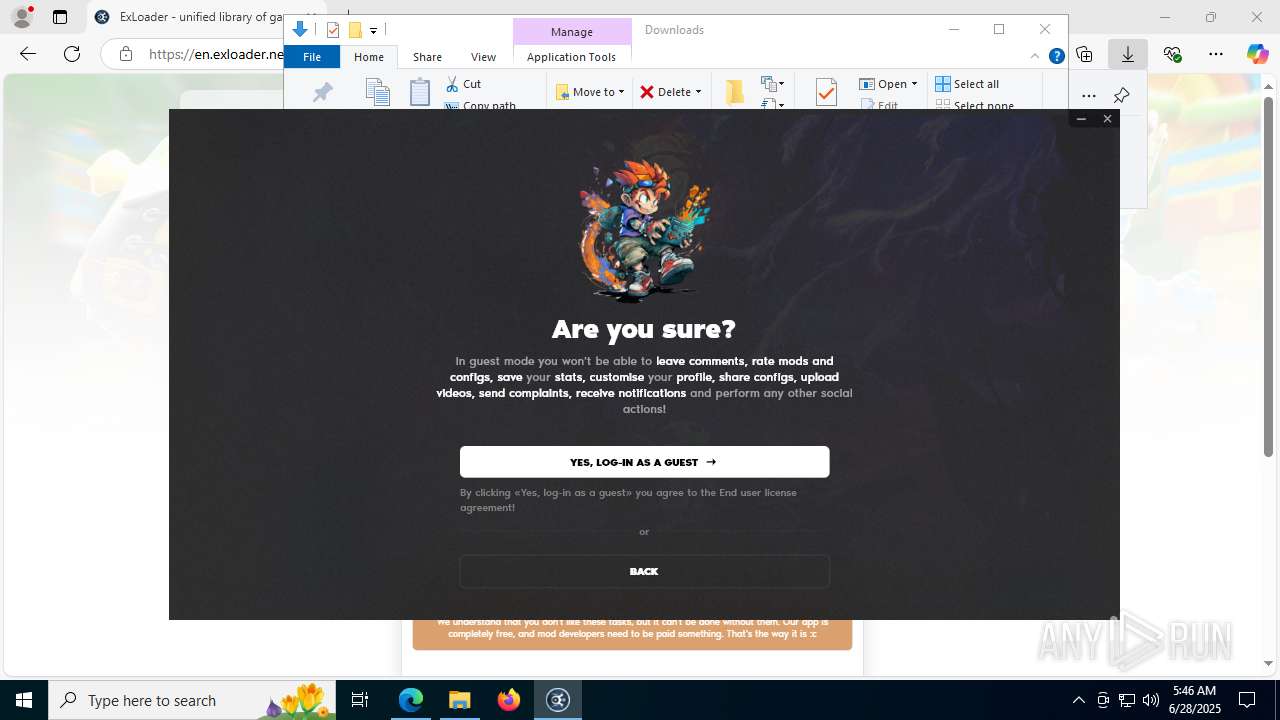Pin the Edge downloads panel
The height and width of the screenshot is (720, 1280).
point(1121,96)
